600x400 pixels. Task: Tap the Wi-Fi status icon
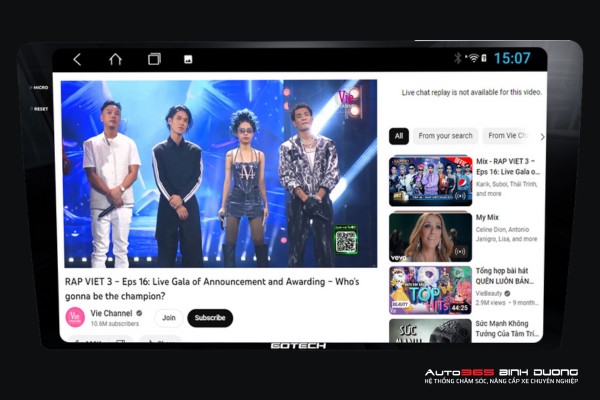473,58
